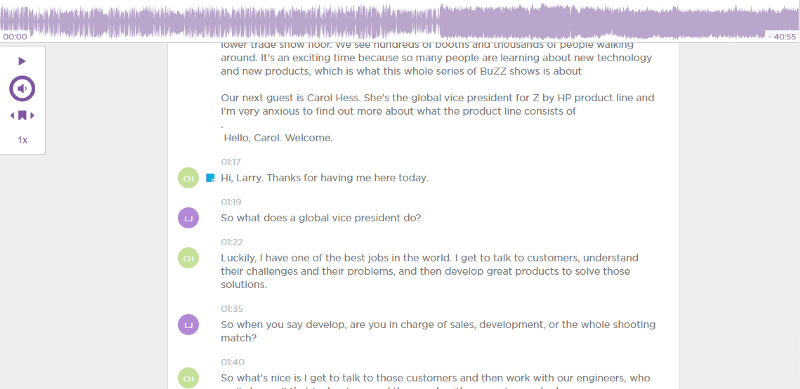Go to the 01:22 timestamp
The height and width of the screenshot is (389, 800).
pos(231,242)
